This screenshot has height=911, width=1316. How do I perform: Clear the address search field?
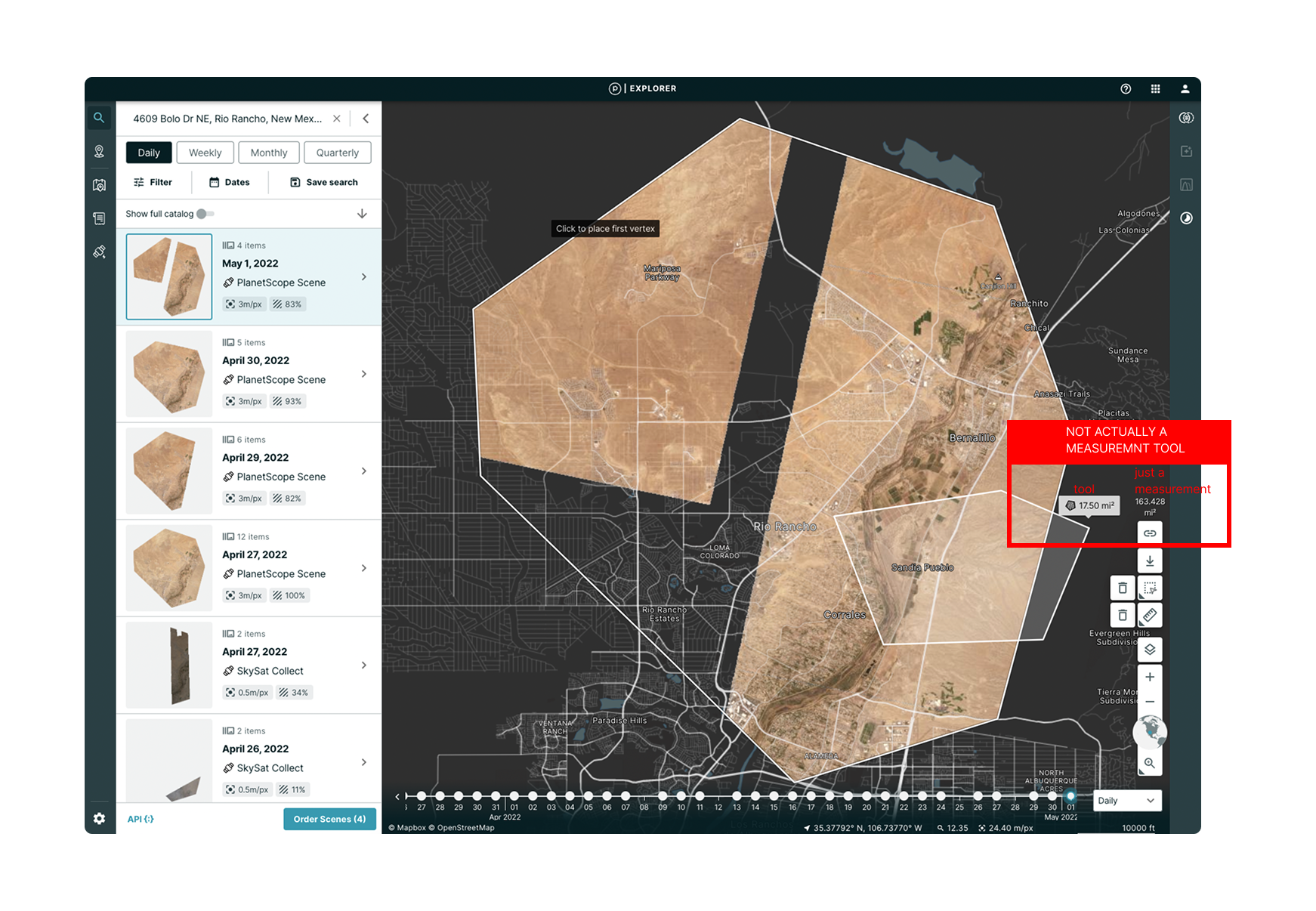point(337,119)
